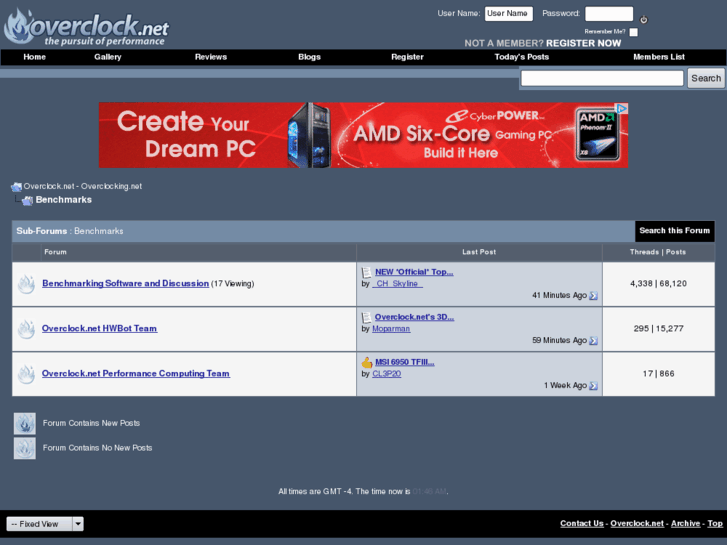727x545 pixels.
Task: Click the Archive footer link
Action: pos(685,523)
